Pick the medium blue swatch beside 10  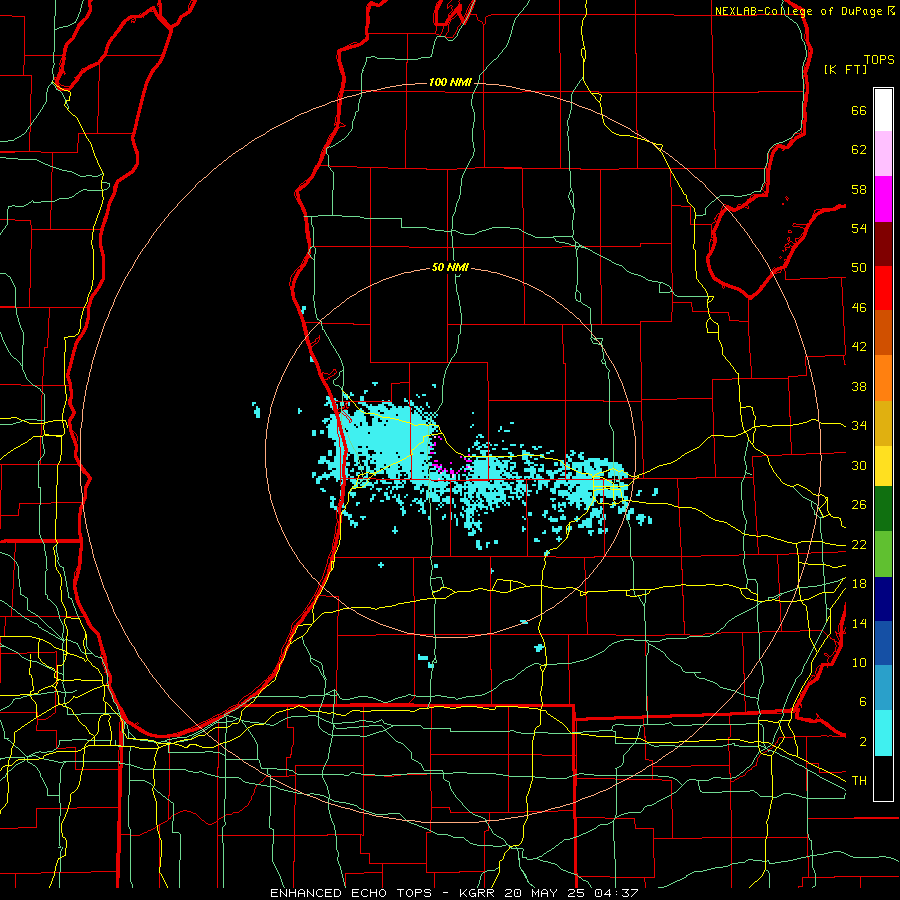[x=883, y=643]
